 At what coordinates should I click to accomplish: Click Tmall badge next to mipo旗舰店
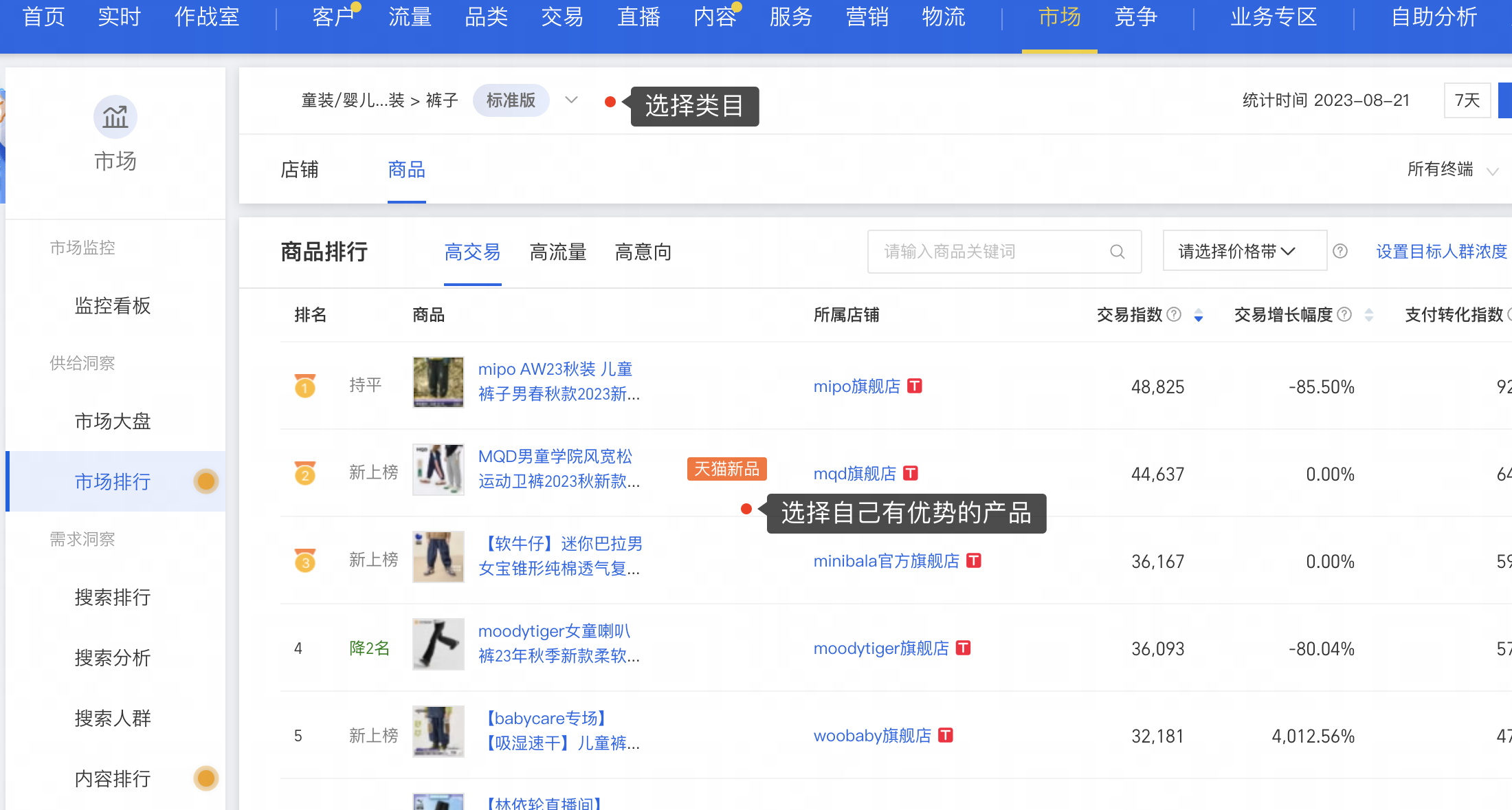point(915,386)
